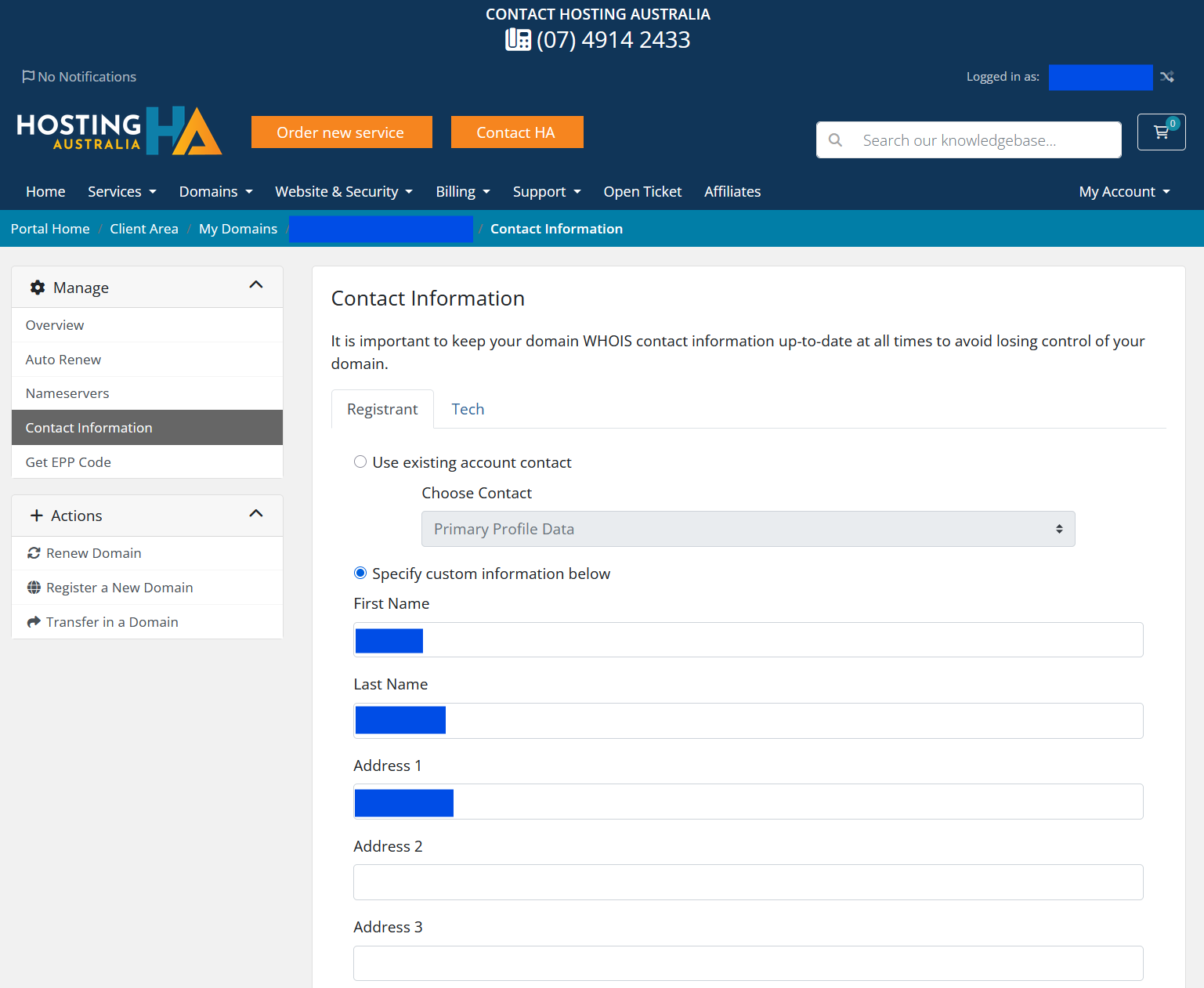This screenshot has height=988, width=1204.
Task: Select the Registrant tab
Action: point(382,409)
